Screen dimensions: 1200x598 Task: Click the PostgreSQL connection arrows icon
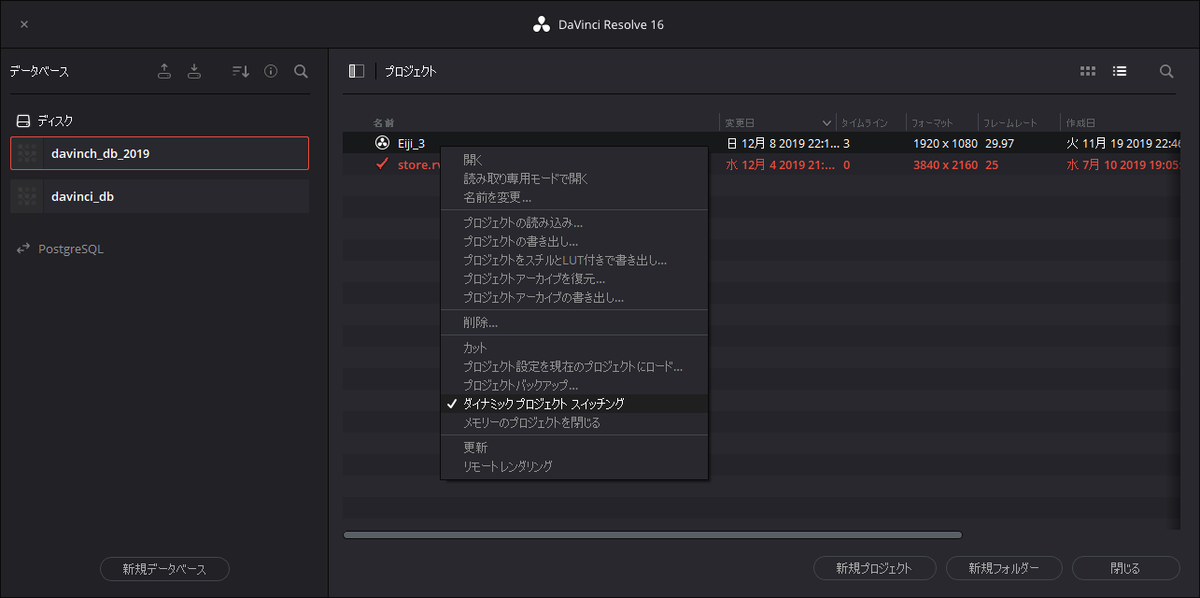(24, 249)
